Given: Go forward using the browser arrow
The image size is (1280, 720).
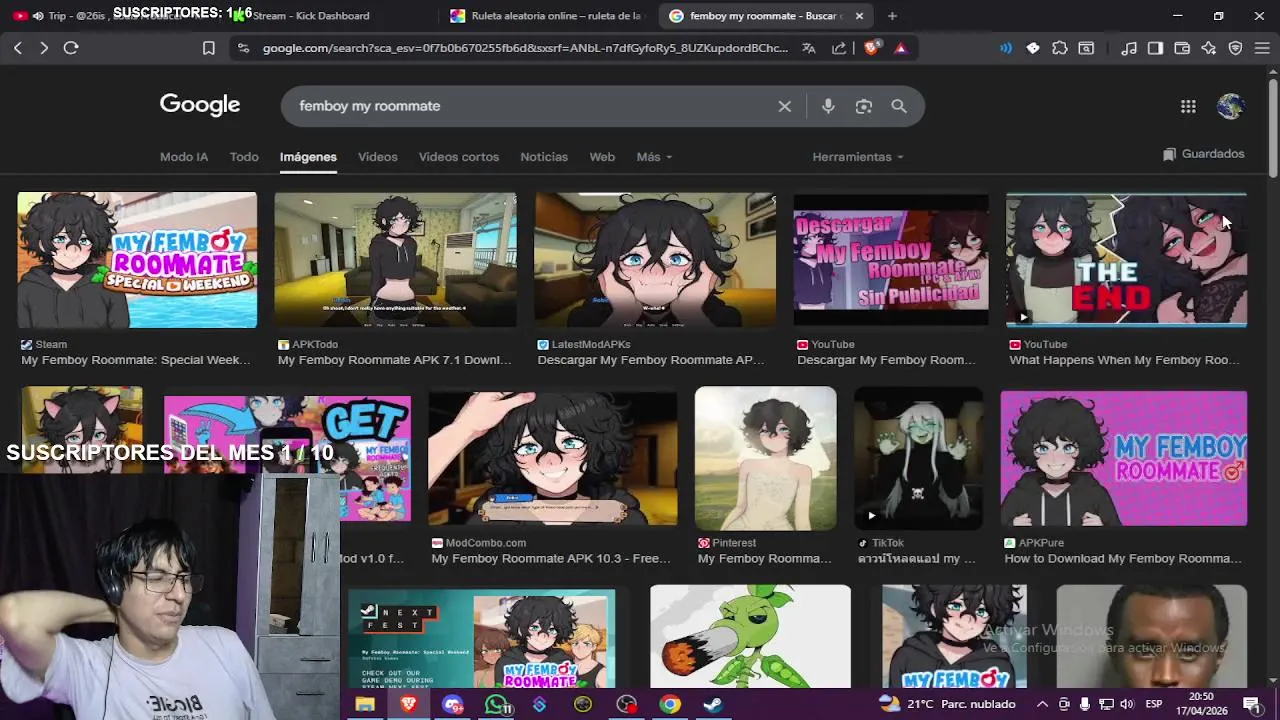Looking at the screenshot, I should [44, 48].
